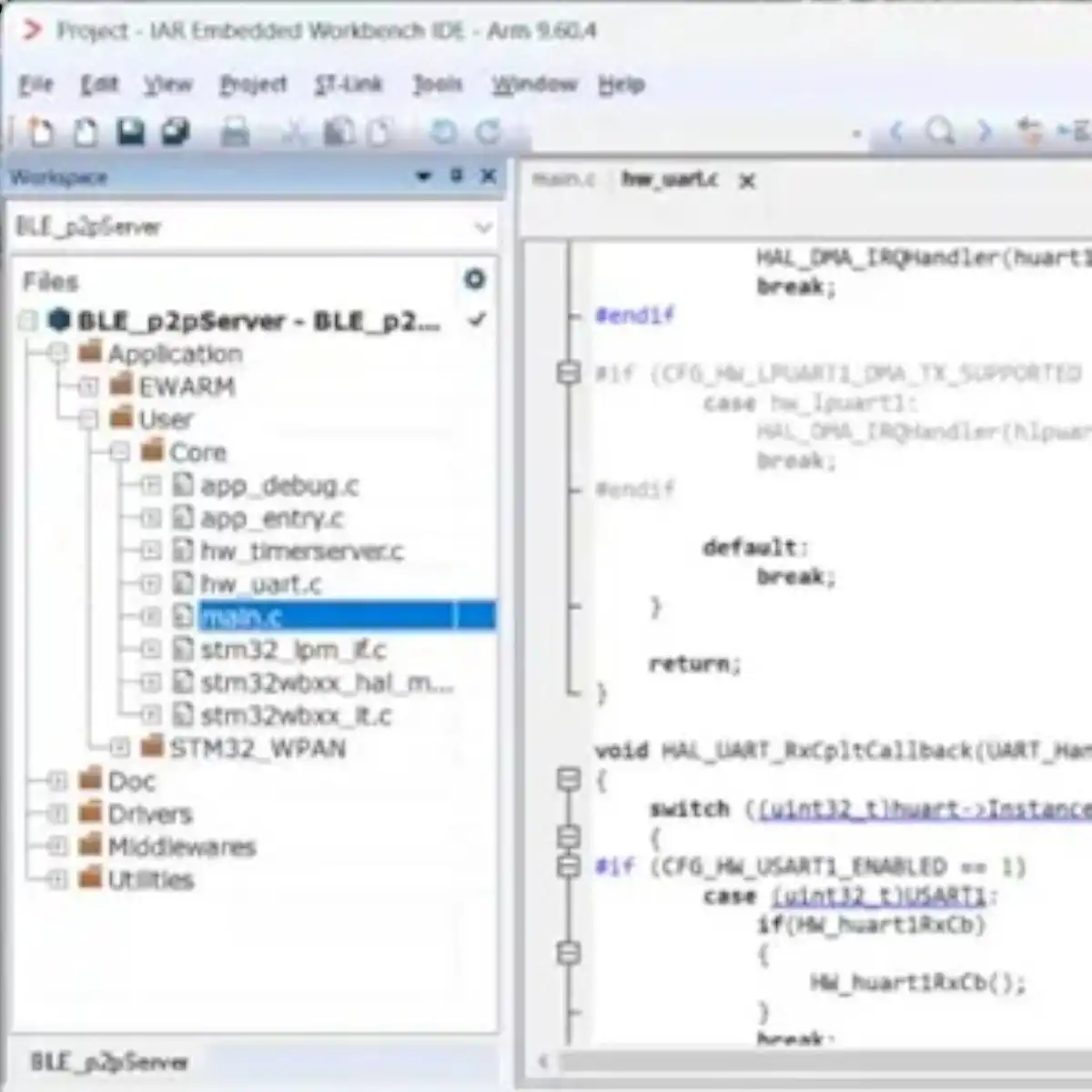Click the Redo toolbar icon
The width and height of the screenshot is (1092, 1092).
tap(489, 133)
